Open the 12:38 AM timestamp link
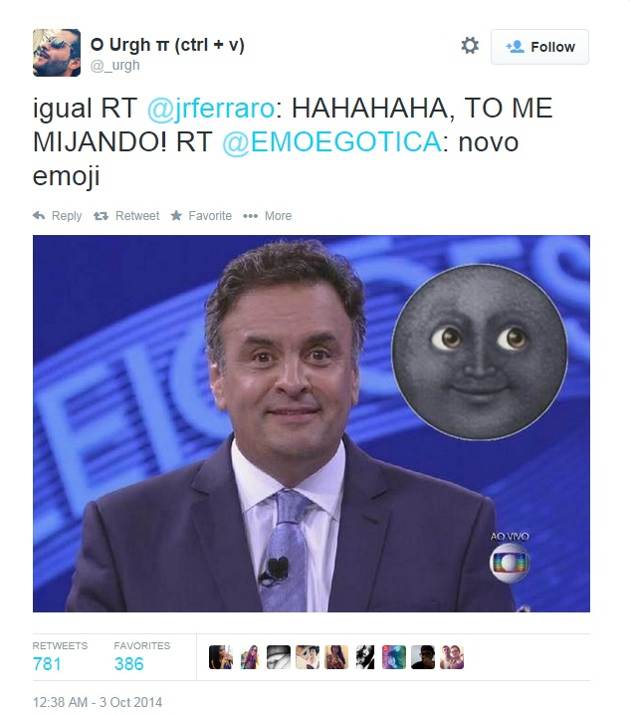 97,702
